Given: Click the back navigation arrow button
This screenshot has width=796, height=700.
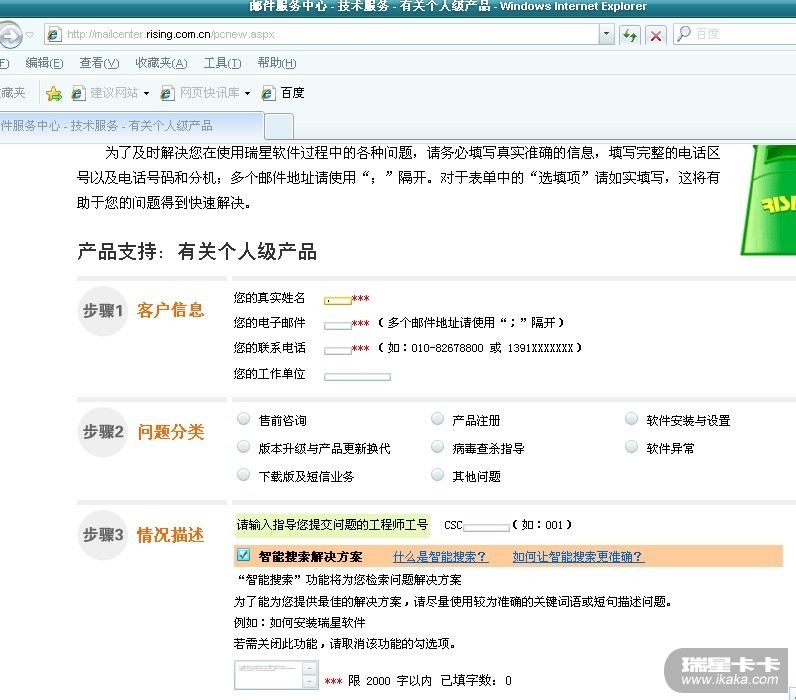Looking at the screenshot, I should pos(9,35).
